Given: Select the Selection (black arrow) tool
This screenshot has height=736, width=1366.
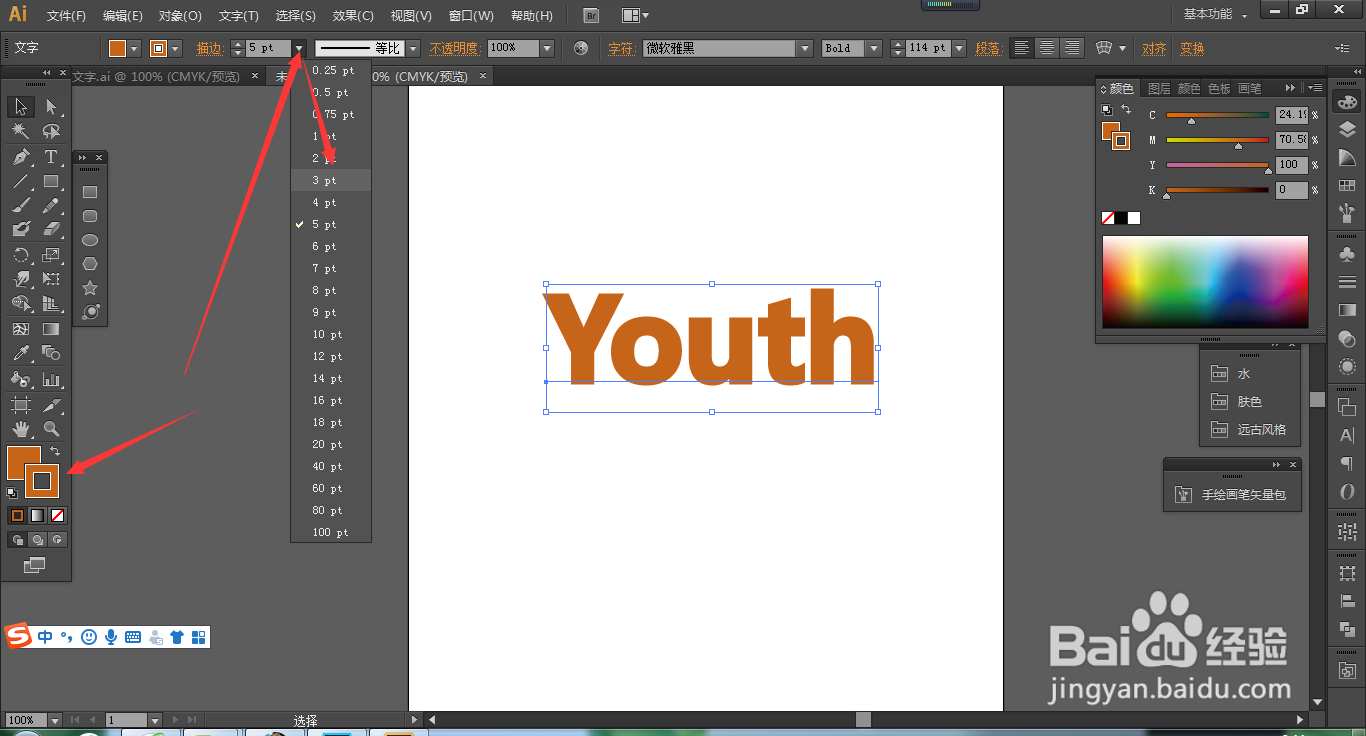Looking at the screenshot, I should click(21, 107).
